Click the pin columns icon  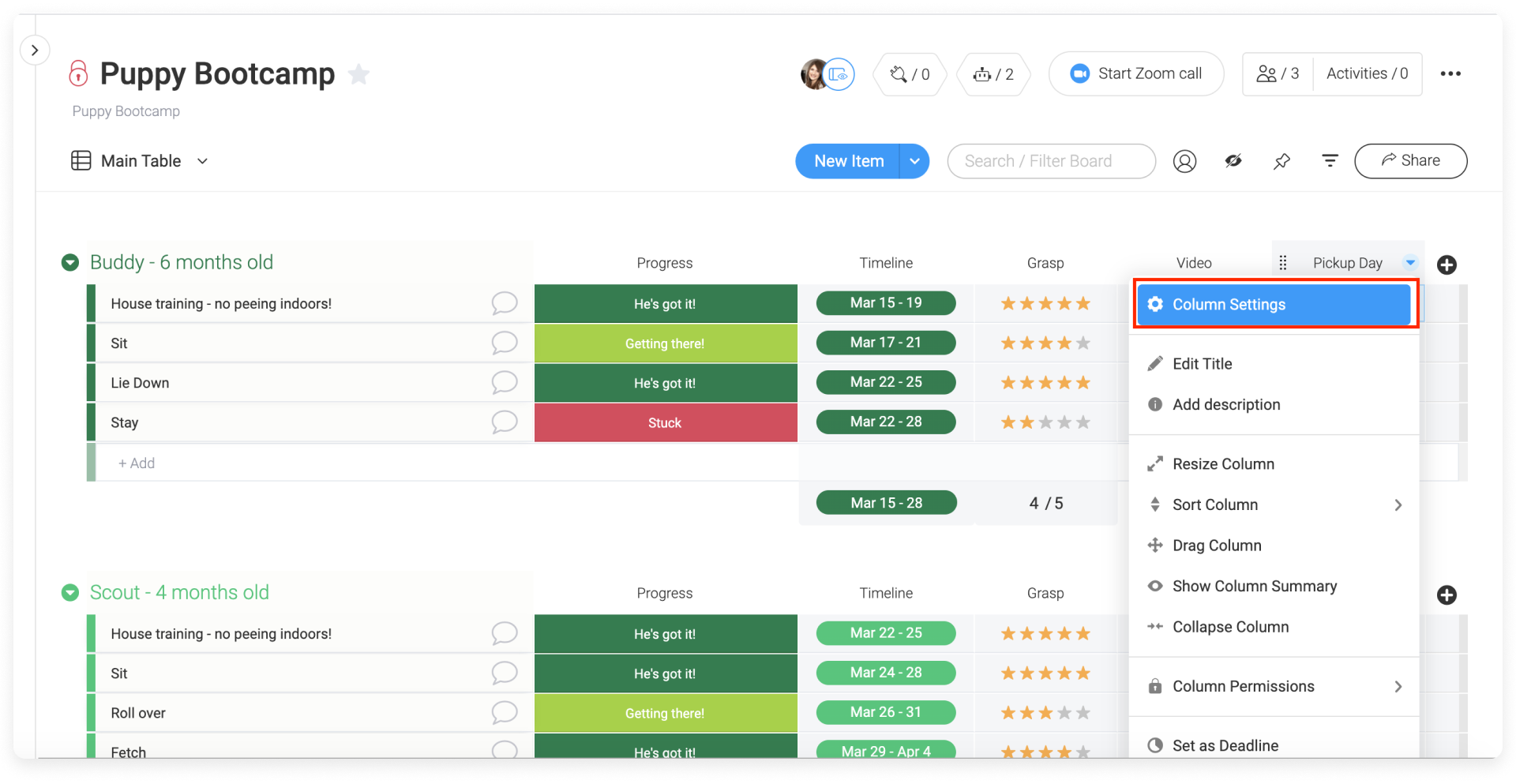click(x=1281, y=161)
